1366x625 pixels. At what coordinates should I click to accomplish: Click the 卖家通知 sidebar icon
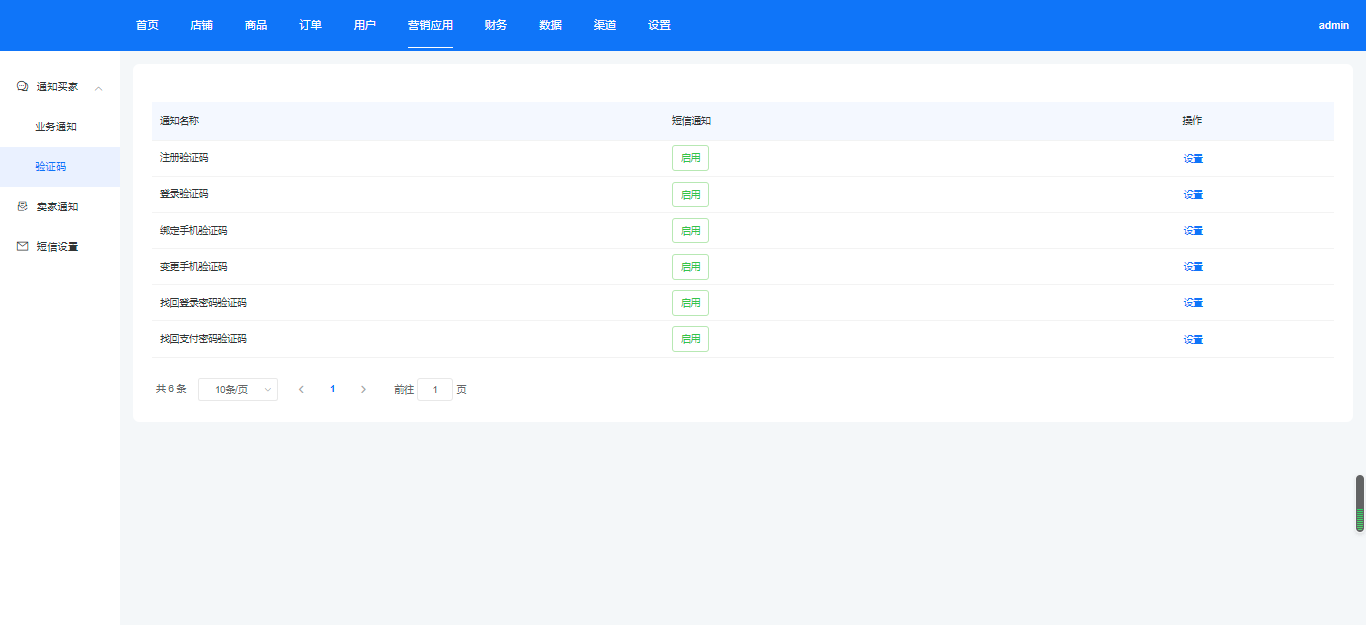(x=22, y=207)
